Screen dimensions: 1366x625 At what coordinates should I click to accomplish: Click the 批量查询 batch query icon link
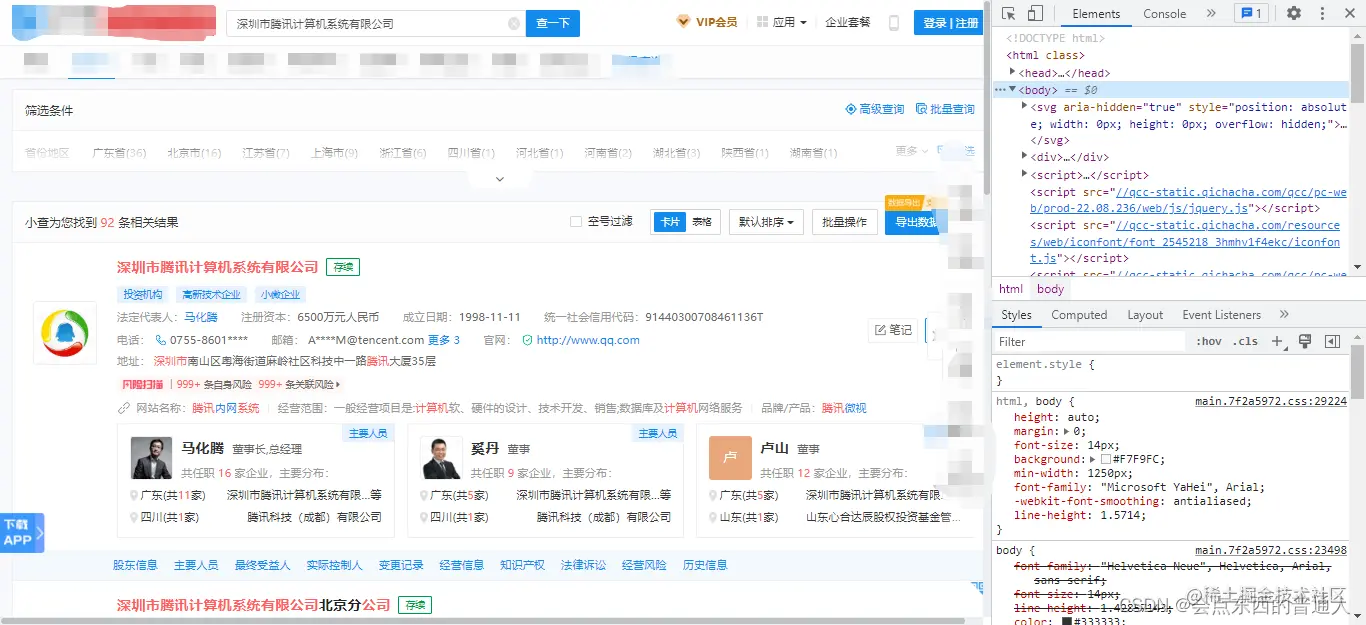click(945, 109)
